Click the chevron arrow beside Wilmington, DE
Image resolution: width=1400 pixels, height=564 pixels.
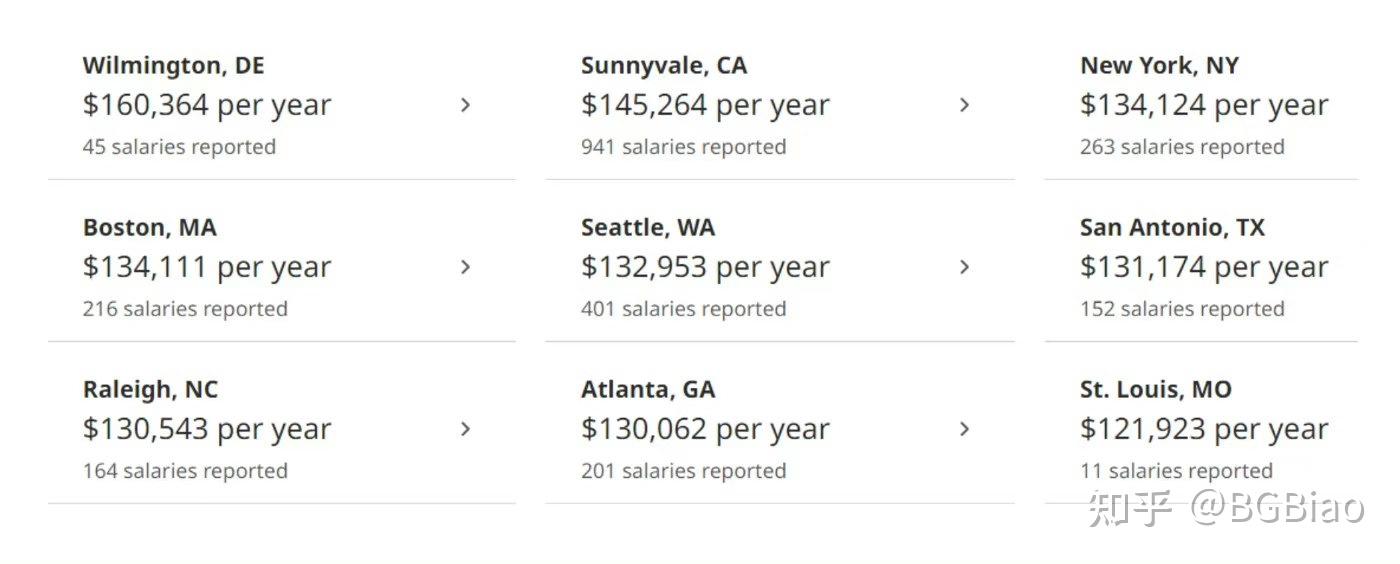(x=465, y=105)
